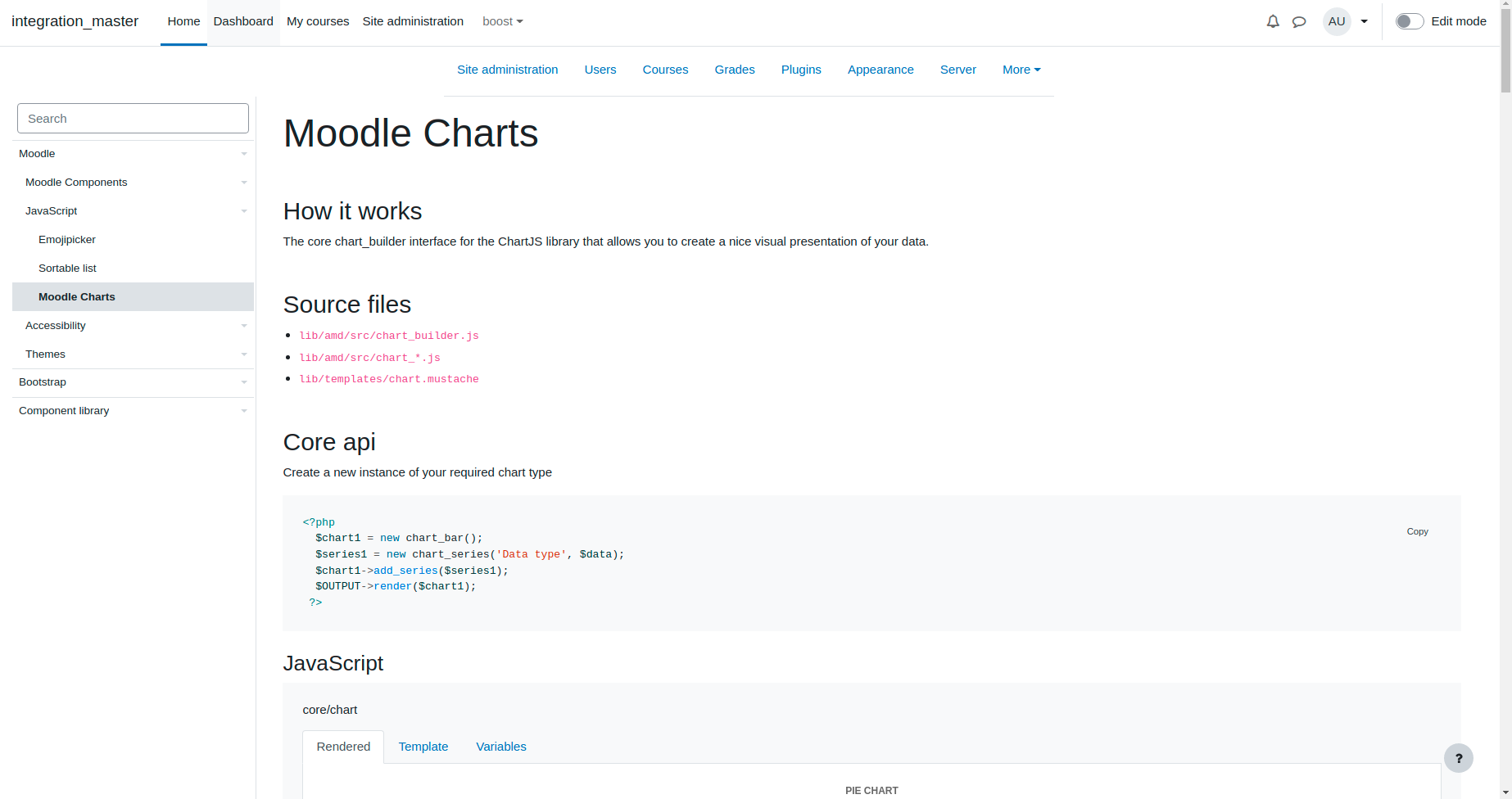Collapse the Moodle Components section arrow
The height and width of the screenshot is (799, 1512).
pyautogui.click(x=244, y=183)
